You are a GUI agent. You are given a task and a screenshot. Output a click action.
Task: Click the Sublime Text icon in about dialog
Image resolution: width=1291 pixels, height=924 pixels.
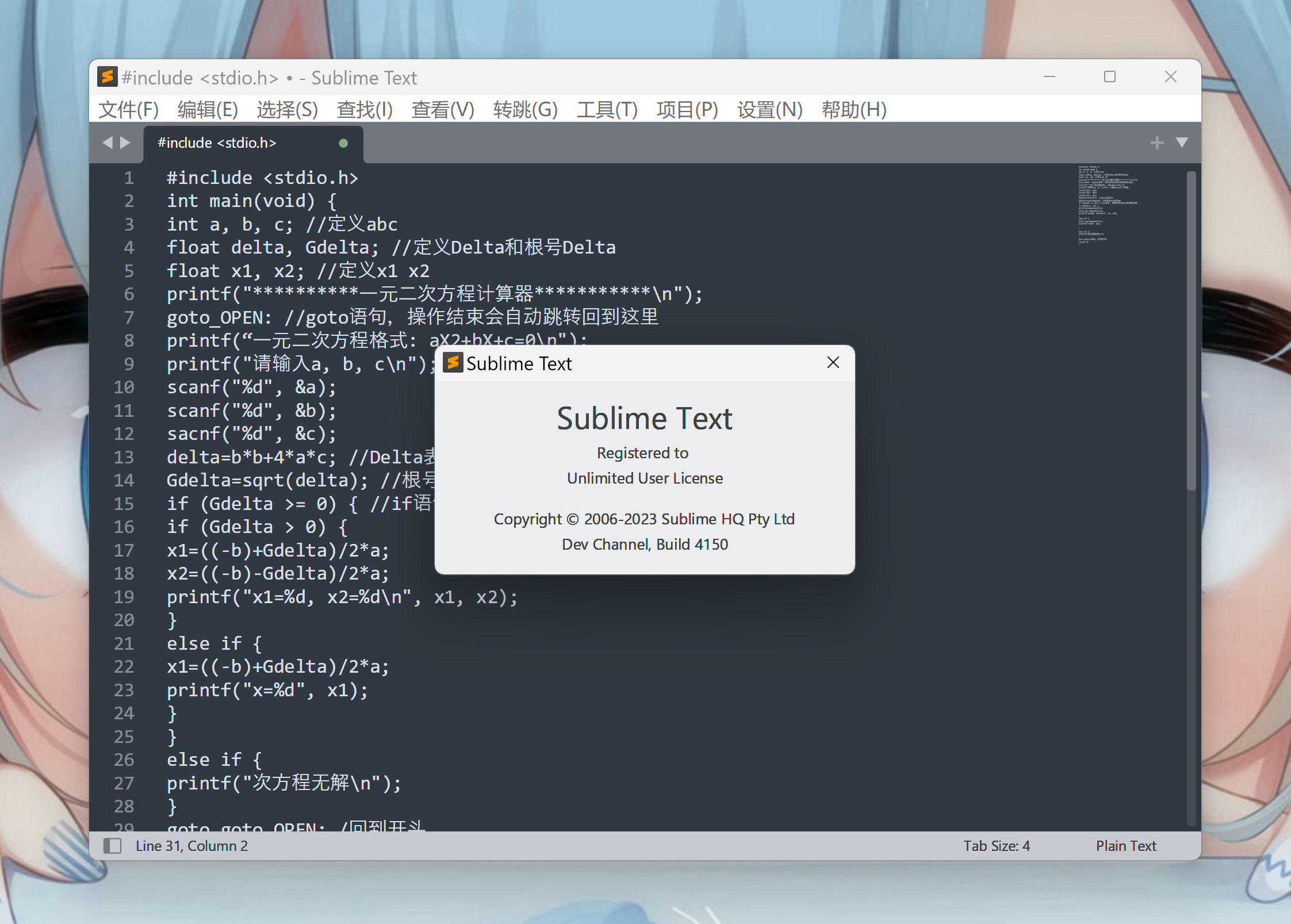click(453, 362)
